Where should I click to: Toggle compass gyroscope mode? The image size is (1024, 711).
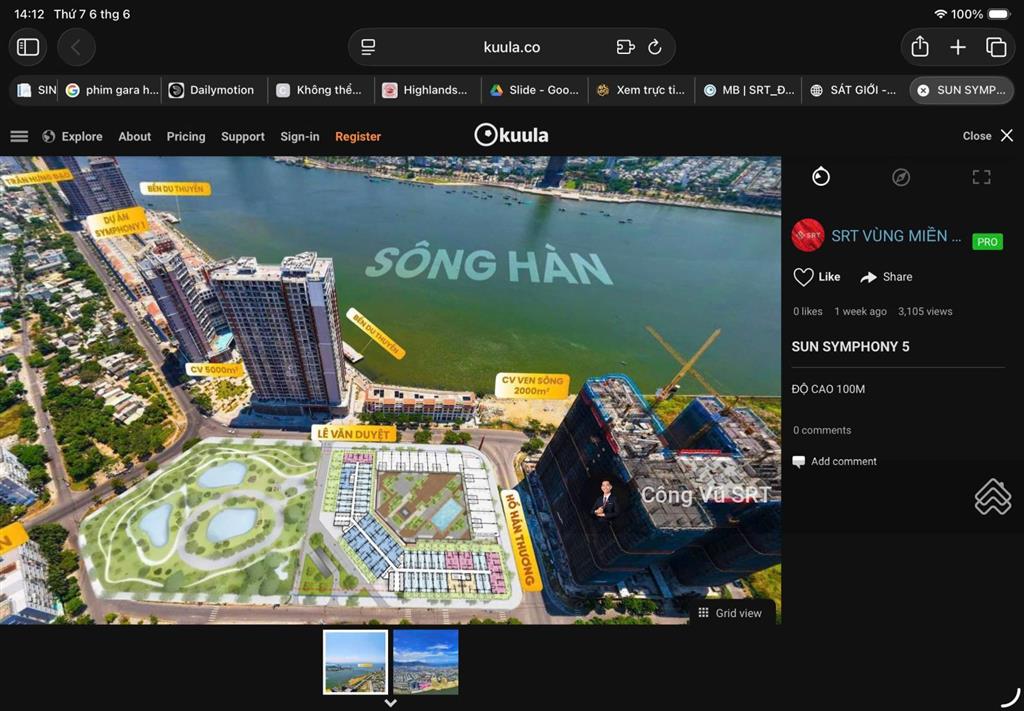coord(901,177)
